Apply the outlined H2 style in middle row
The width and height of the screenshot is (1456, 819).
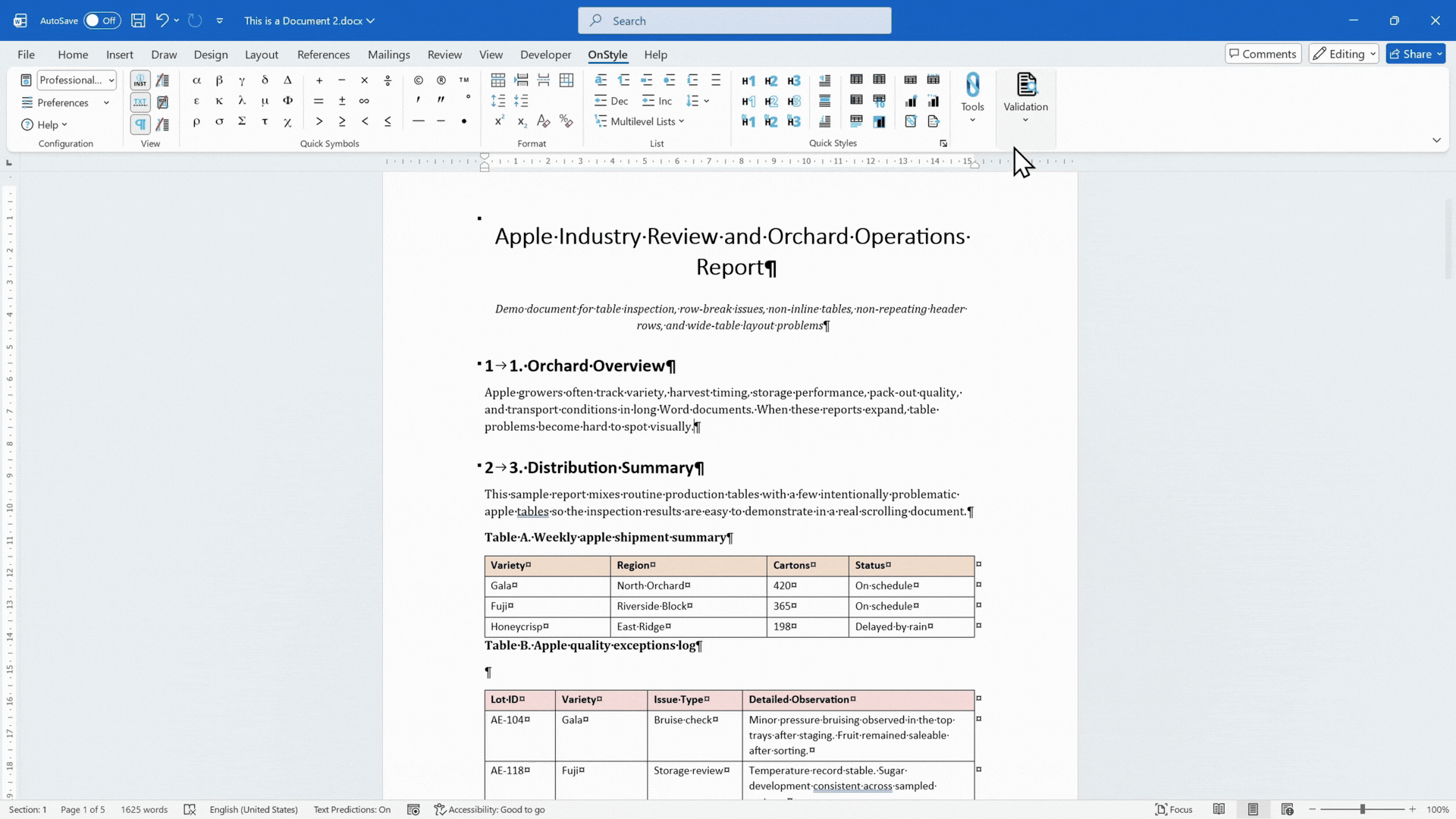tap(771, 101)
